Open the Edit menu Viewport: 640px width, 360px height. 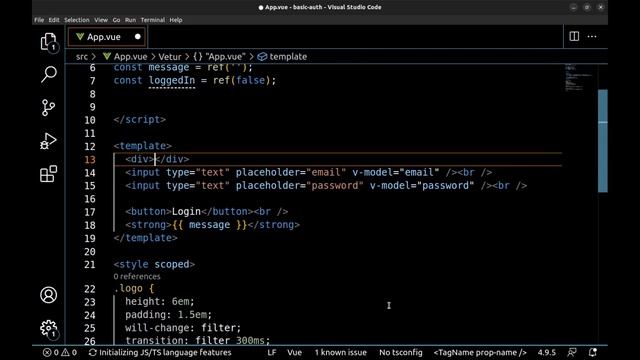53,20
